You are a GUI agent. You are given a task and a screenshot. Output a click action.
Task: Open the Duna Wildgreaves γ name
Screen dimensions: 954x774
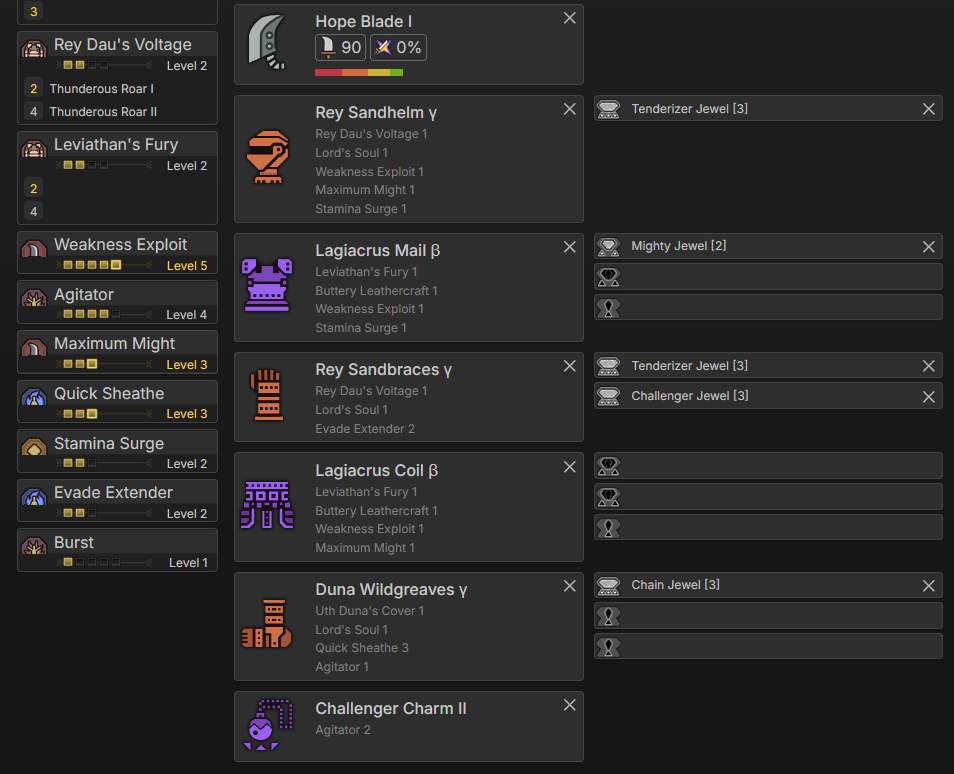pos(391,590)
